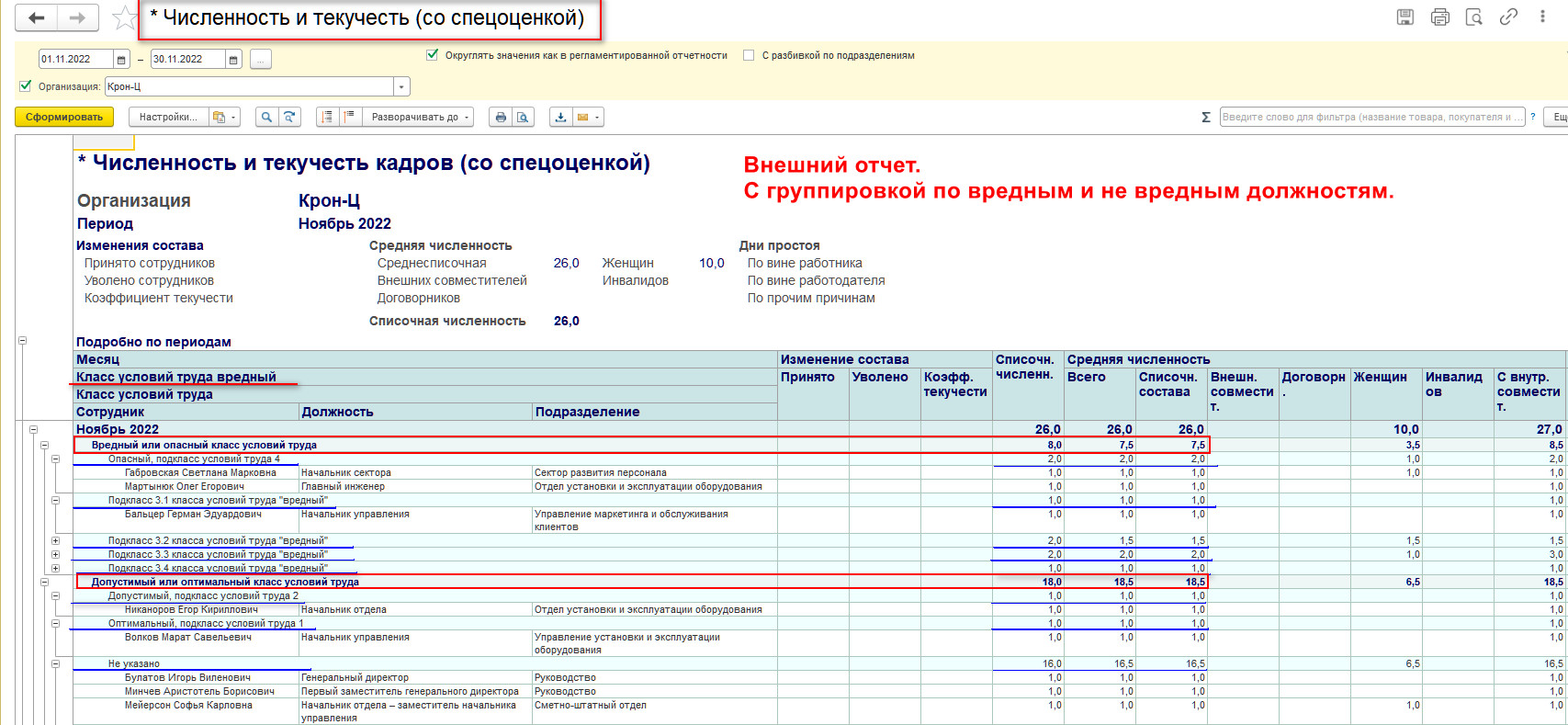
Task: Open the Организация dropdown arrow
Action: coord(401,87)
